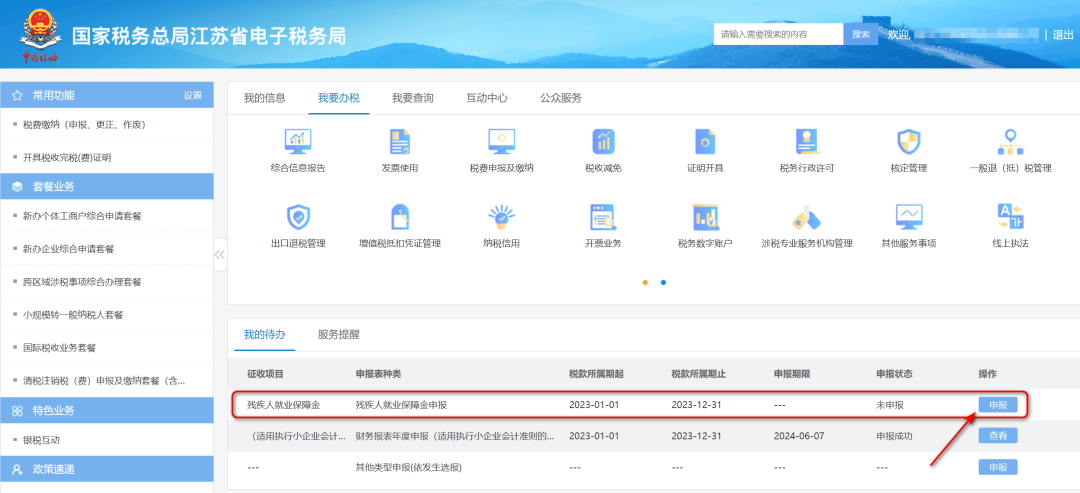Open 线上执法 icon
Screen dimensions: 1080x493
(1010, 217)
